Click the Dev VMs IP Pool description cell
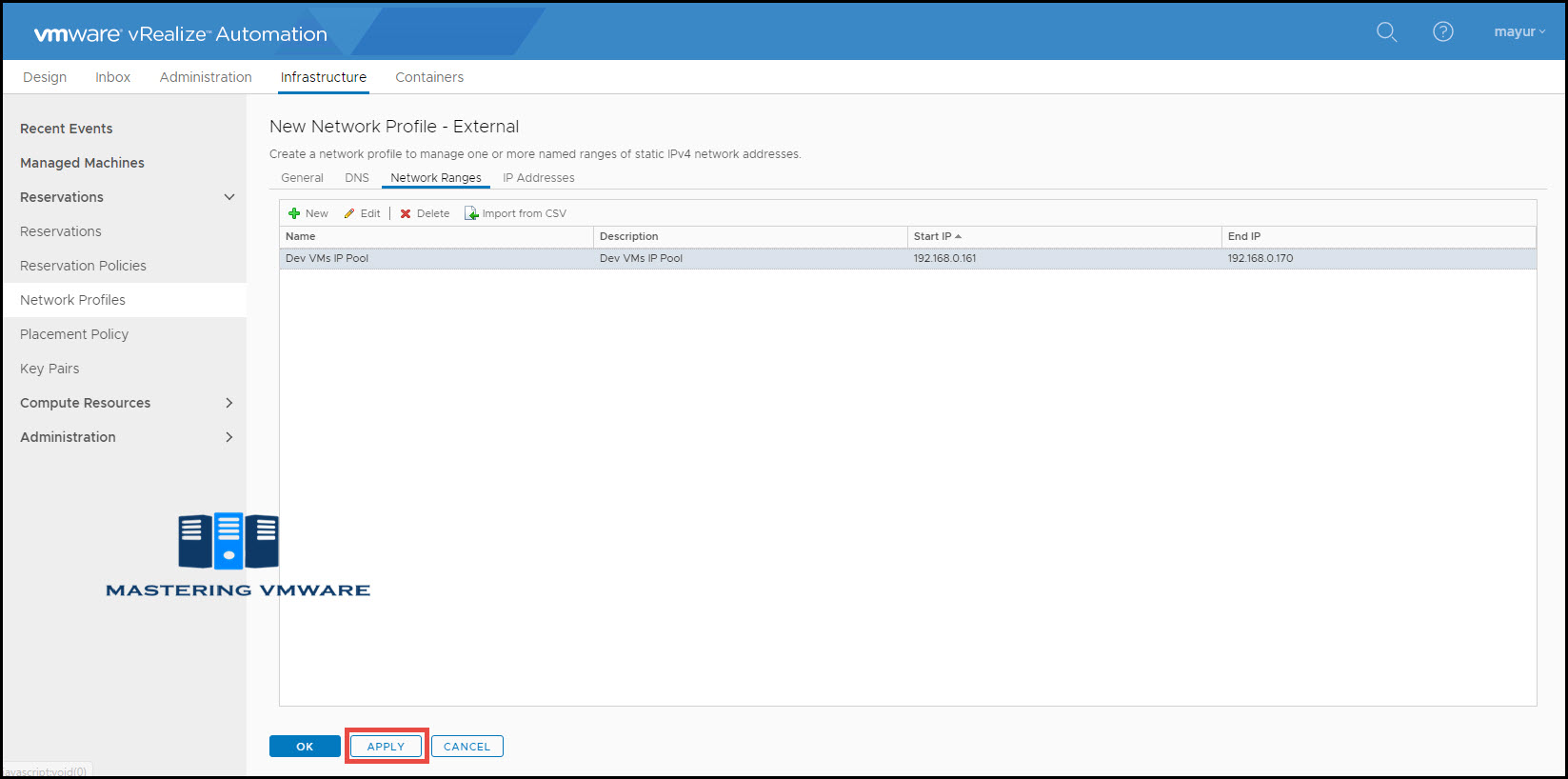 [x=750, y=258]
